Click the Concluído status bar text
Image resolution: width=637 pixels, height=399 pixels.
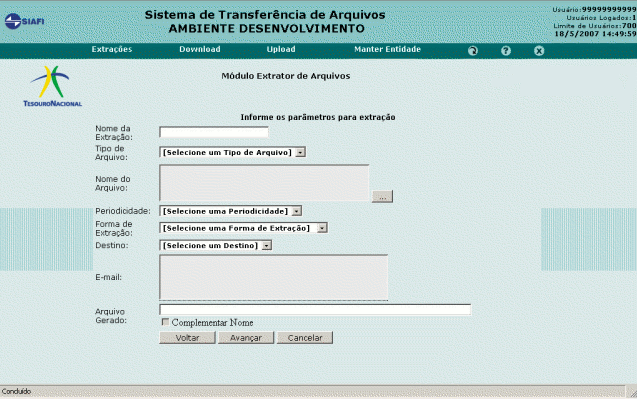(x=16, y=391)
